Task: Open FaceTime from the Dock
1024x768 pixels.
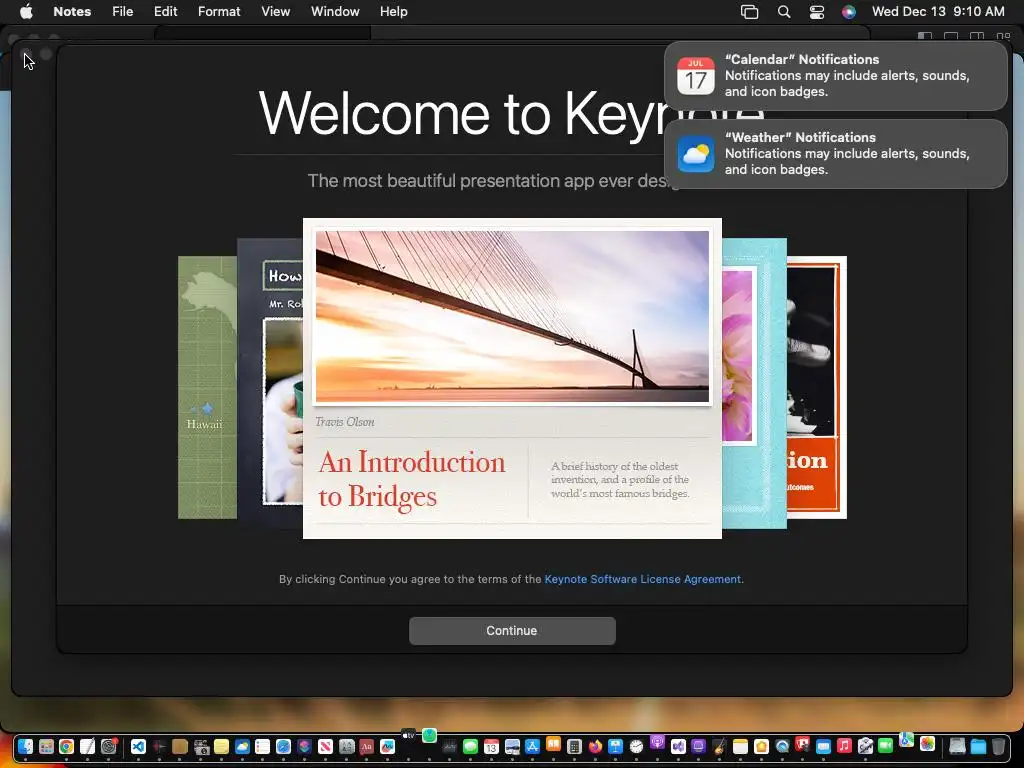Action: (886, 746)
